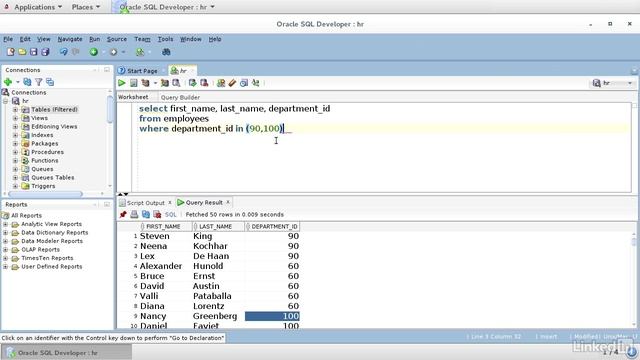
Task: Click the Explain Plan icon
Action: [145, 83]
